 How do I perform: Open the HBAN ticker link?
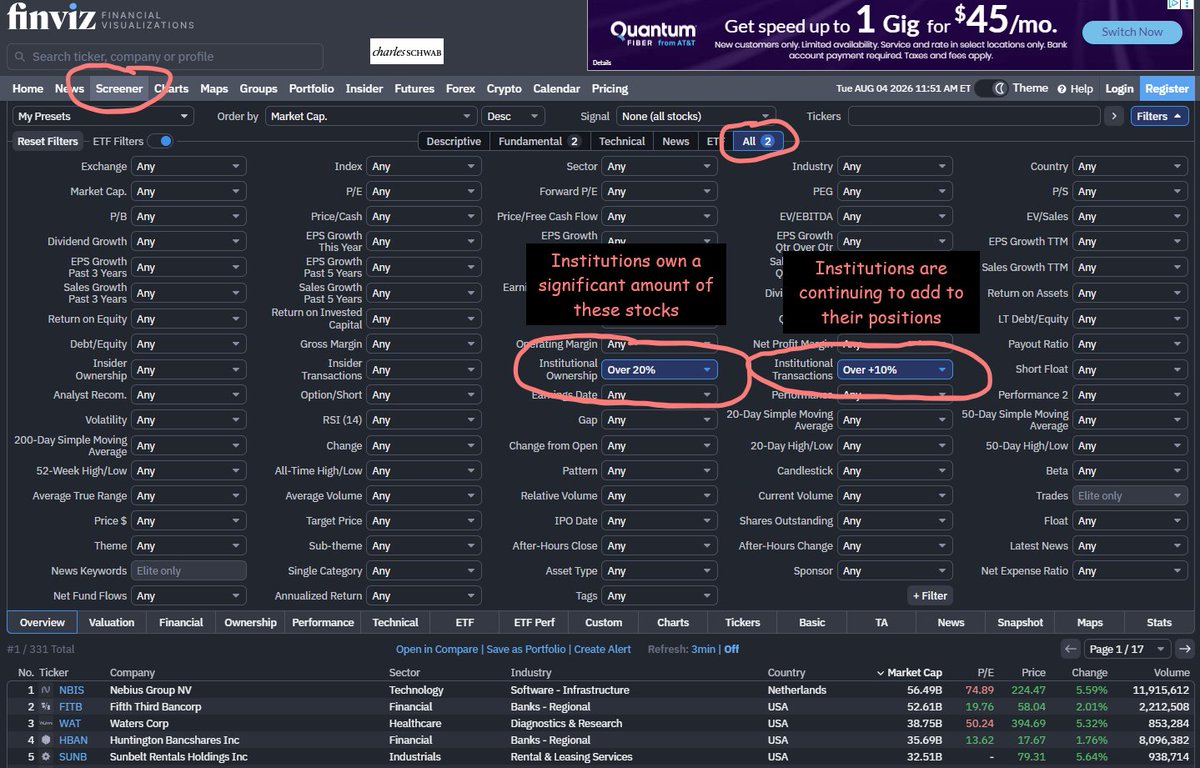click(73, 740)
